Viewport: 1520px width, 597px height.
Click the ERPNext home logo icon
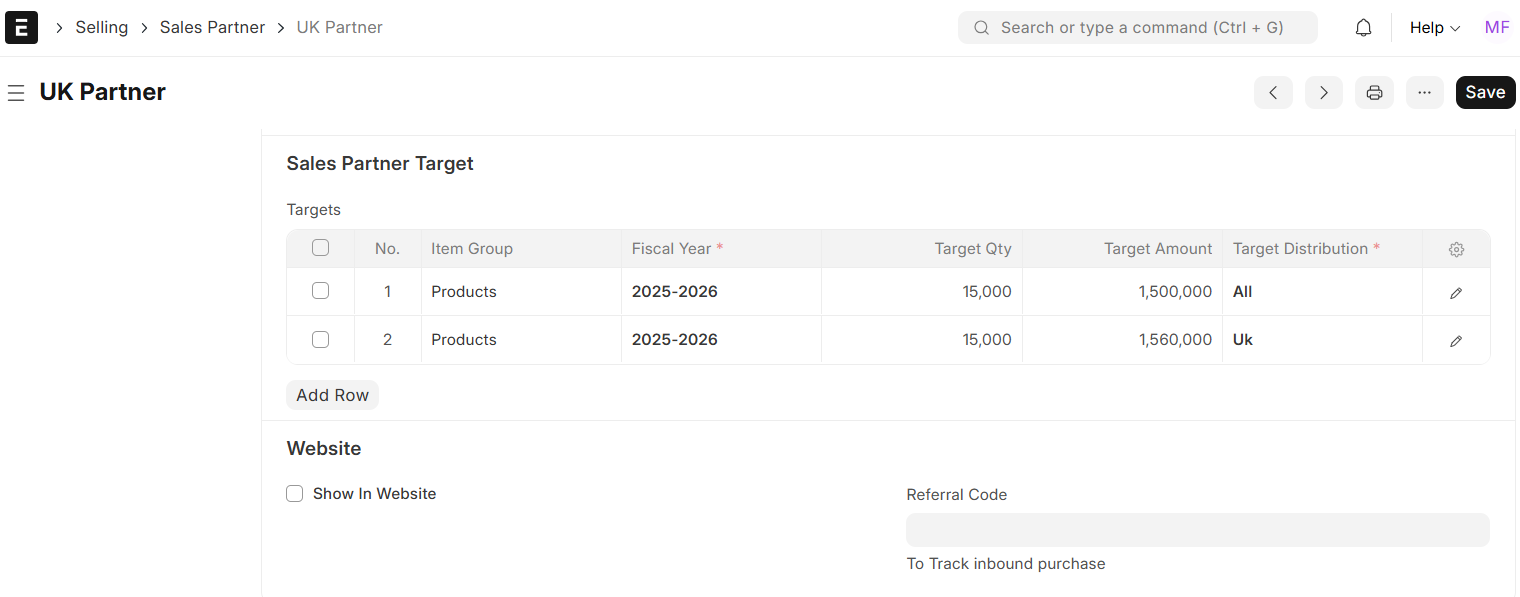click(x=21, y=28)
